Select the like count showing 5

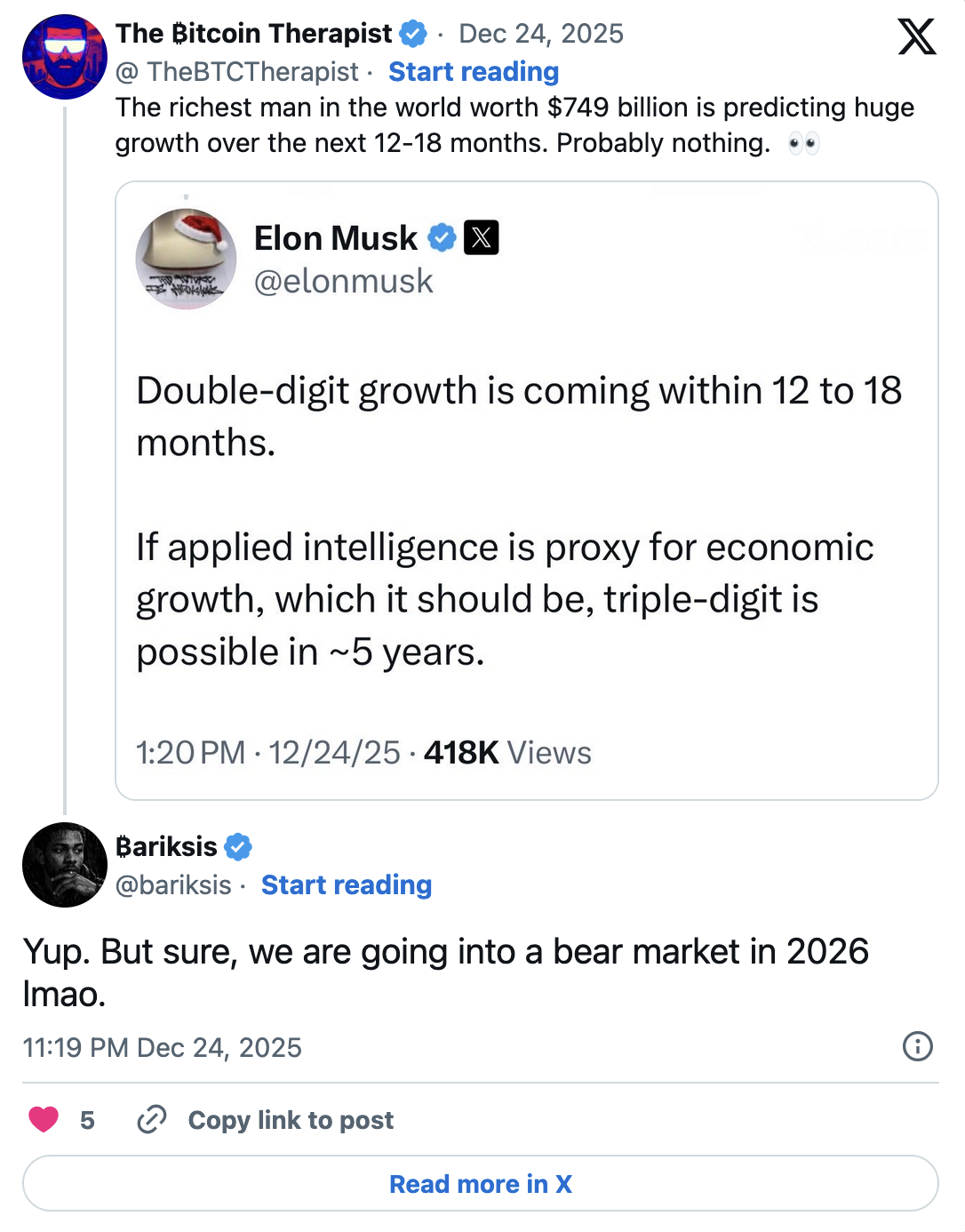[x=86, y=1120]
